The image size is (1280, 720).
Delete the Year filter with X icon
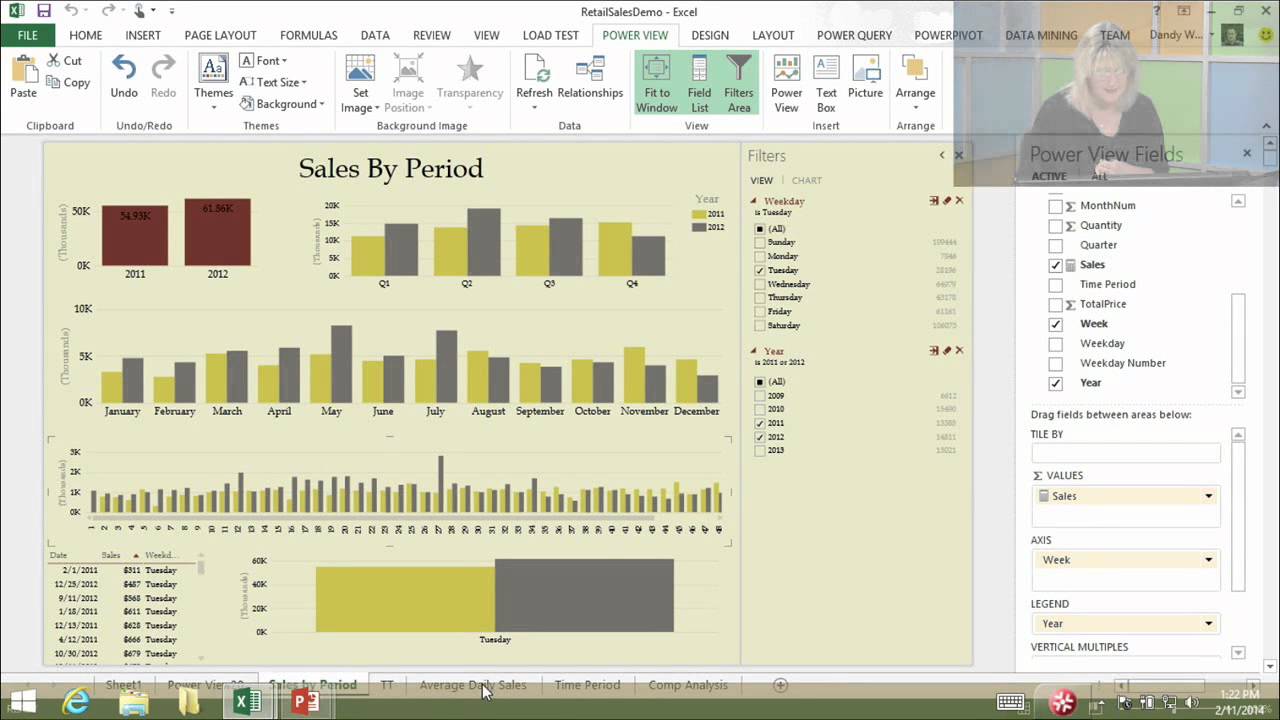pyautogui.click(x=959, y=351)
